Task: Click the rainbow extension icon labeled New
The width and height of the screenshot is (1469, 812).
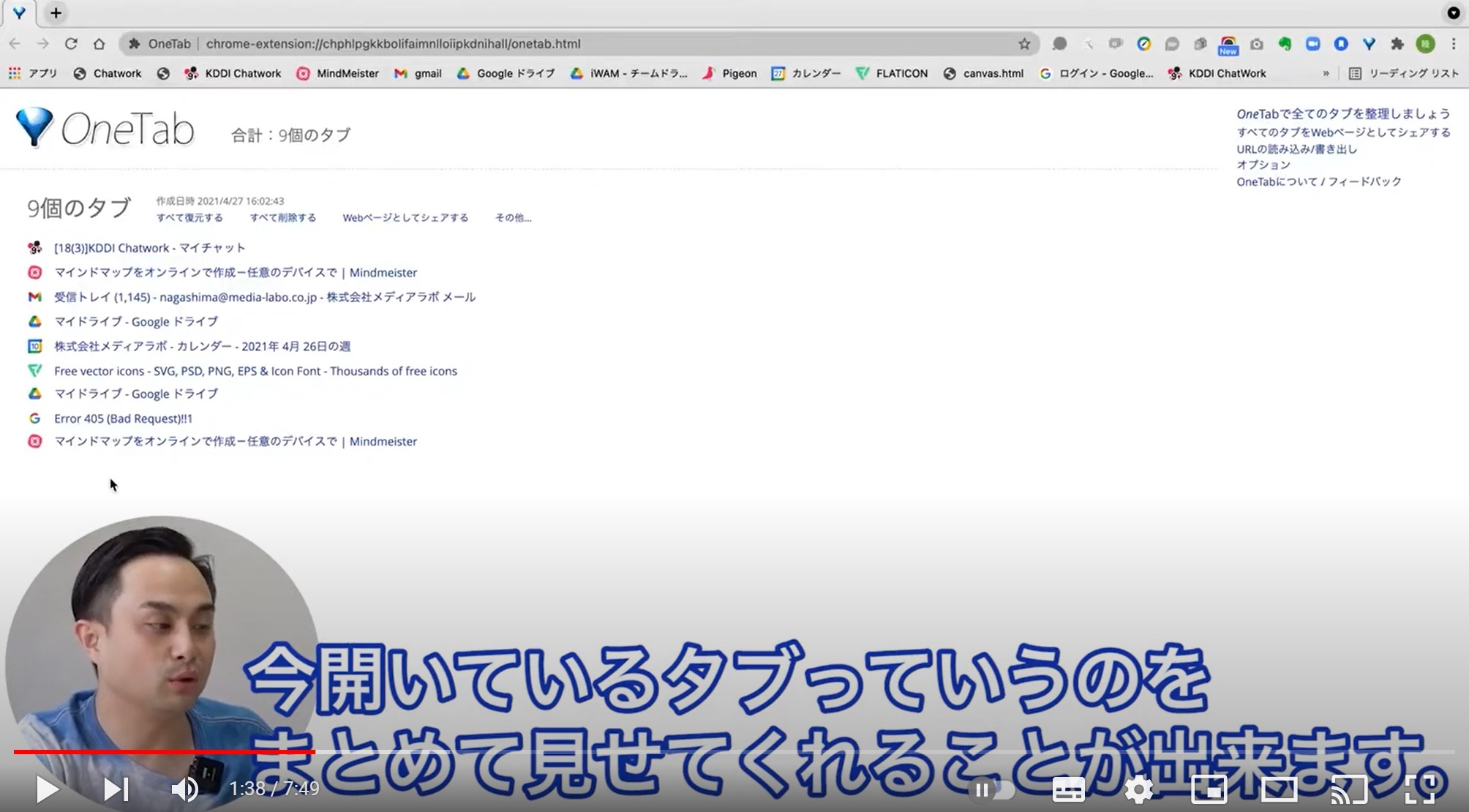Action: (x=1228, y=45)
